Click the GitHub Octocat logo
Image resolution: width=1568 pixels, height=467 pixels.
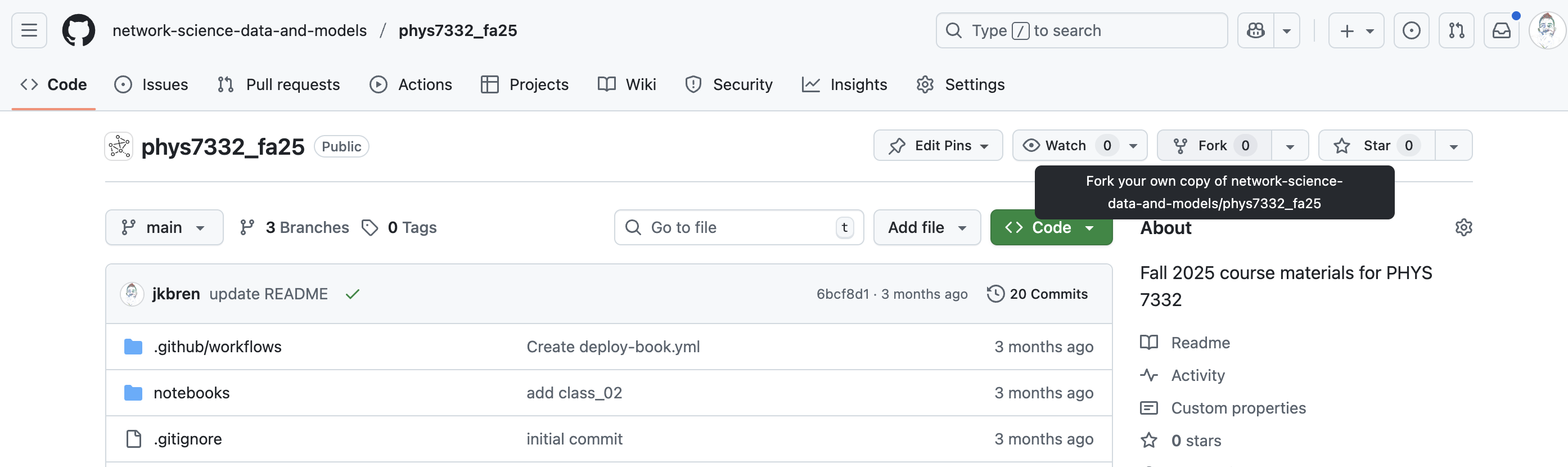79,30
